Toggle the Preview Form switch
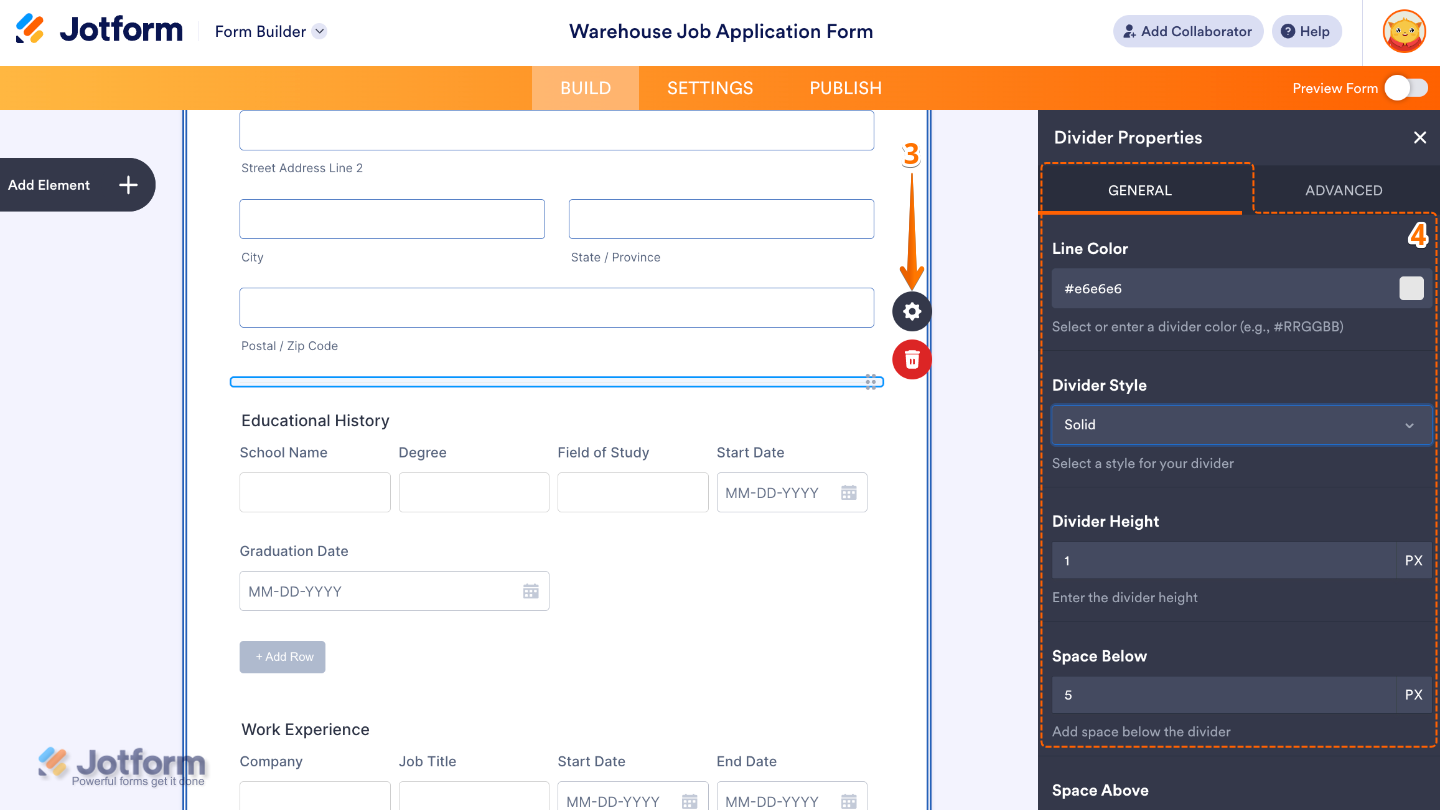The width and height of the screenshot is (1440, 810). pyautogui.click(x=1406, y=88)
